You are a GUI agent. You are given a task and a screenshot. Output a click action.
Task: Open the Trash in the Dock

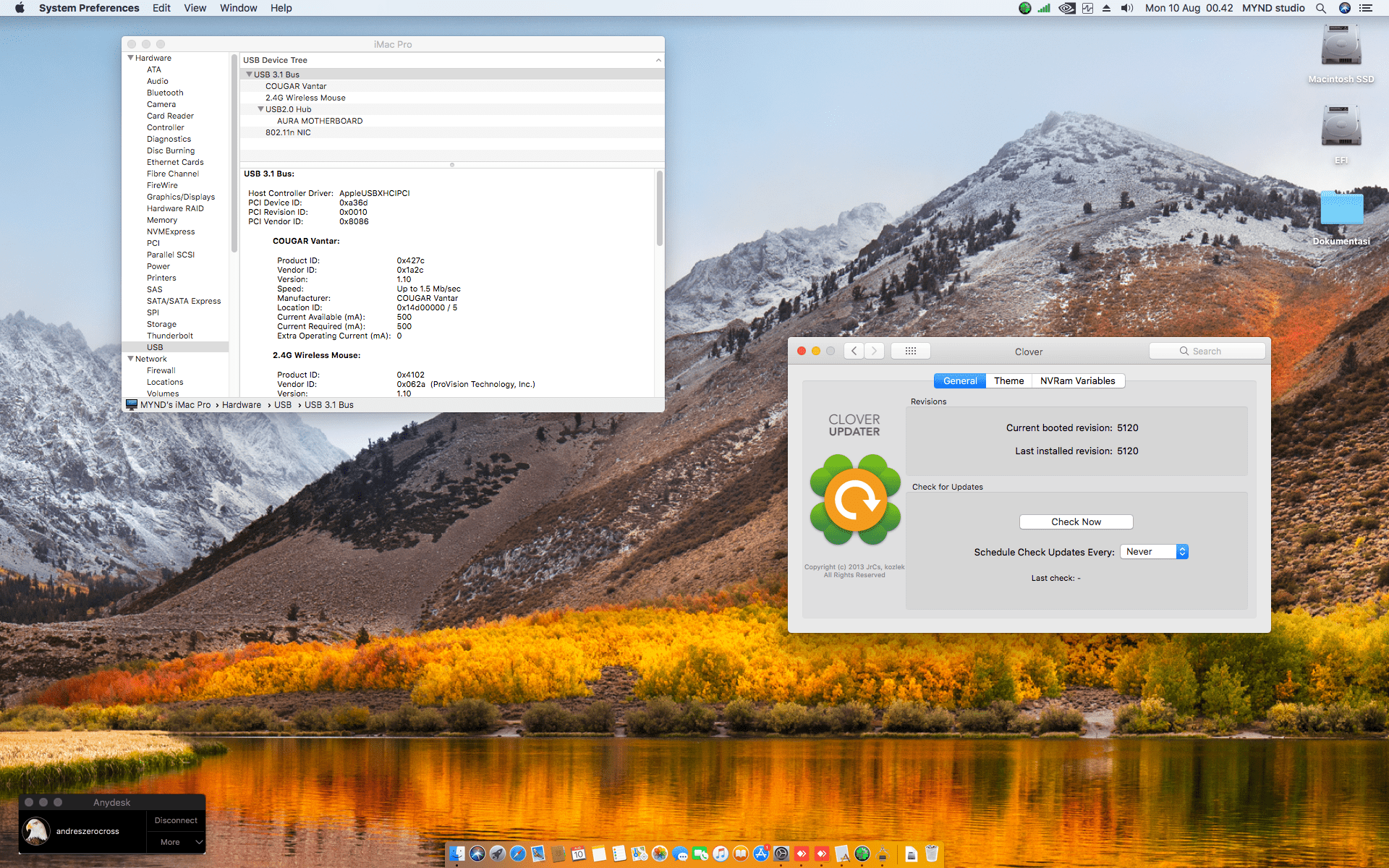pos(932,854)
